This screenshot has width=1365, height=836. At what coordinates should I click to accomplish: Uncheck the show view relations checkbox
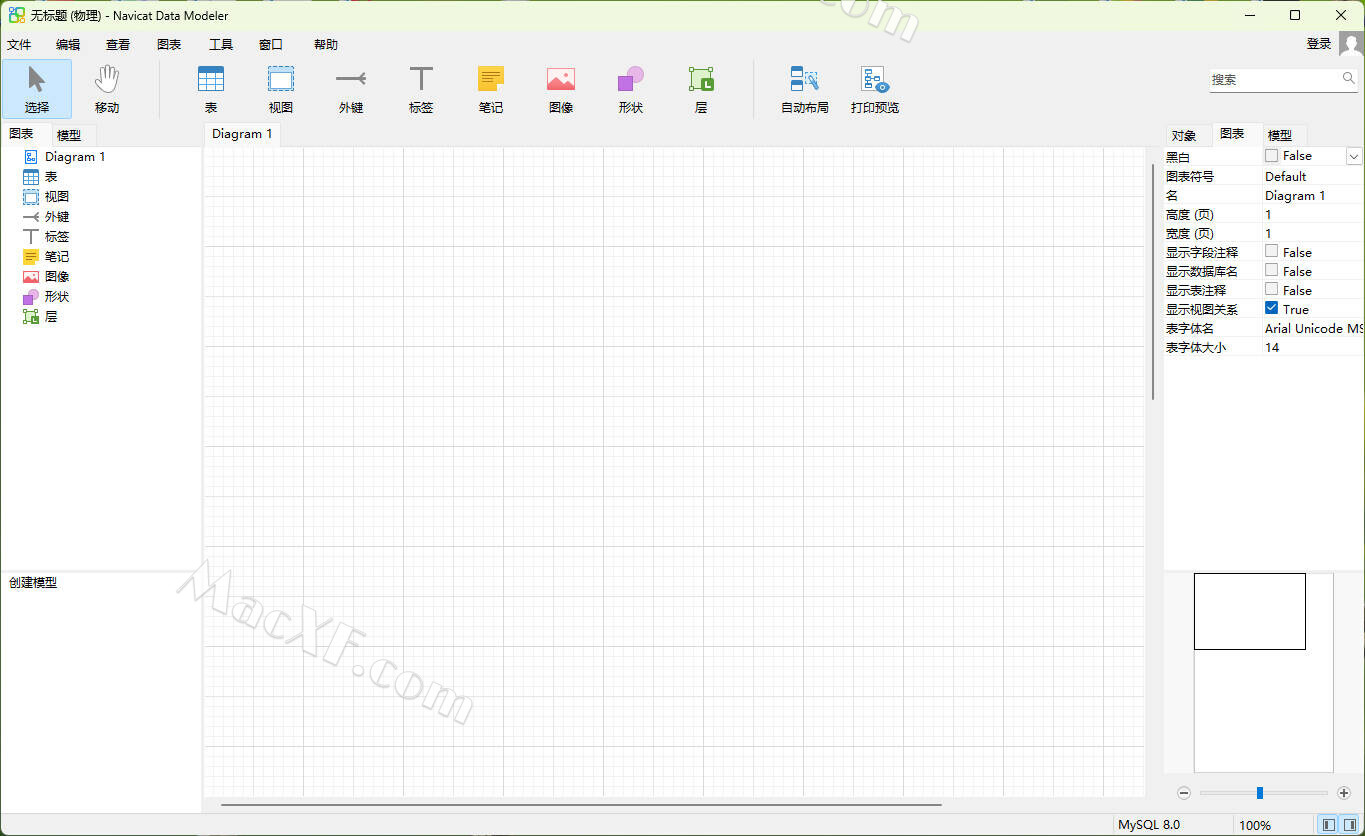[x=1272, y=309]
